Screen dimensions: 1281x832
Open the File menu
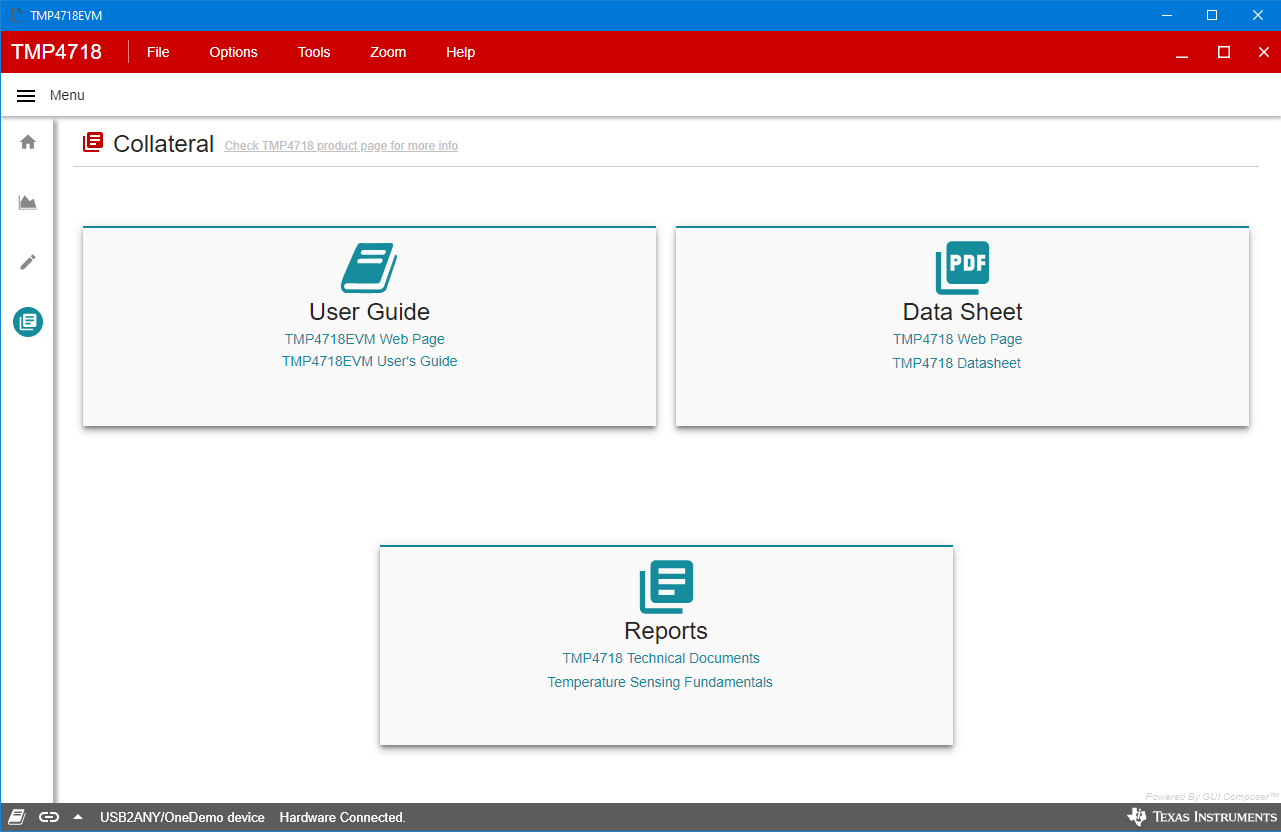158,52
